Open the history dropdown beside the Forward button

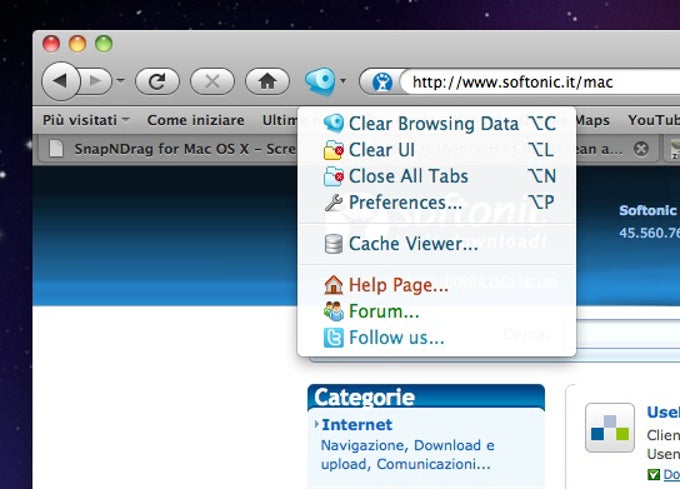121,81
